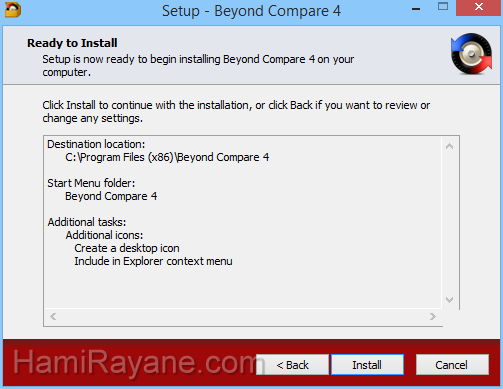Maximize the setup window
Image resolution: width=503 pixels, height=389 pixels.
[443, 7]
